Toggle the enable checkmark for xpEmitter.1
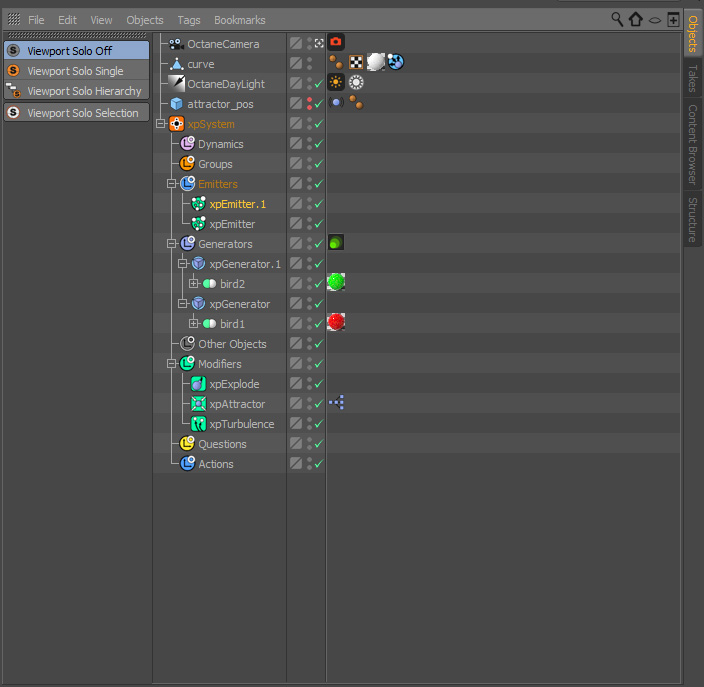Screen dimensions: 704x687 point(319,204)
